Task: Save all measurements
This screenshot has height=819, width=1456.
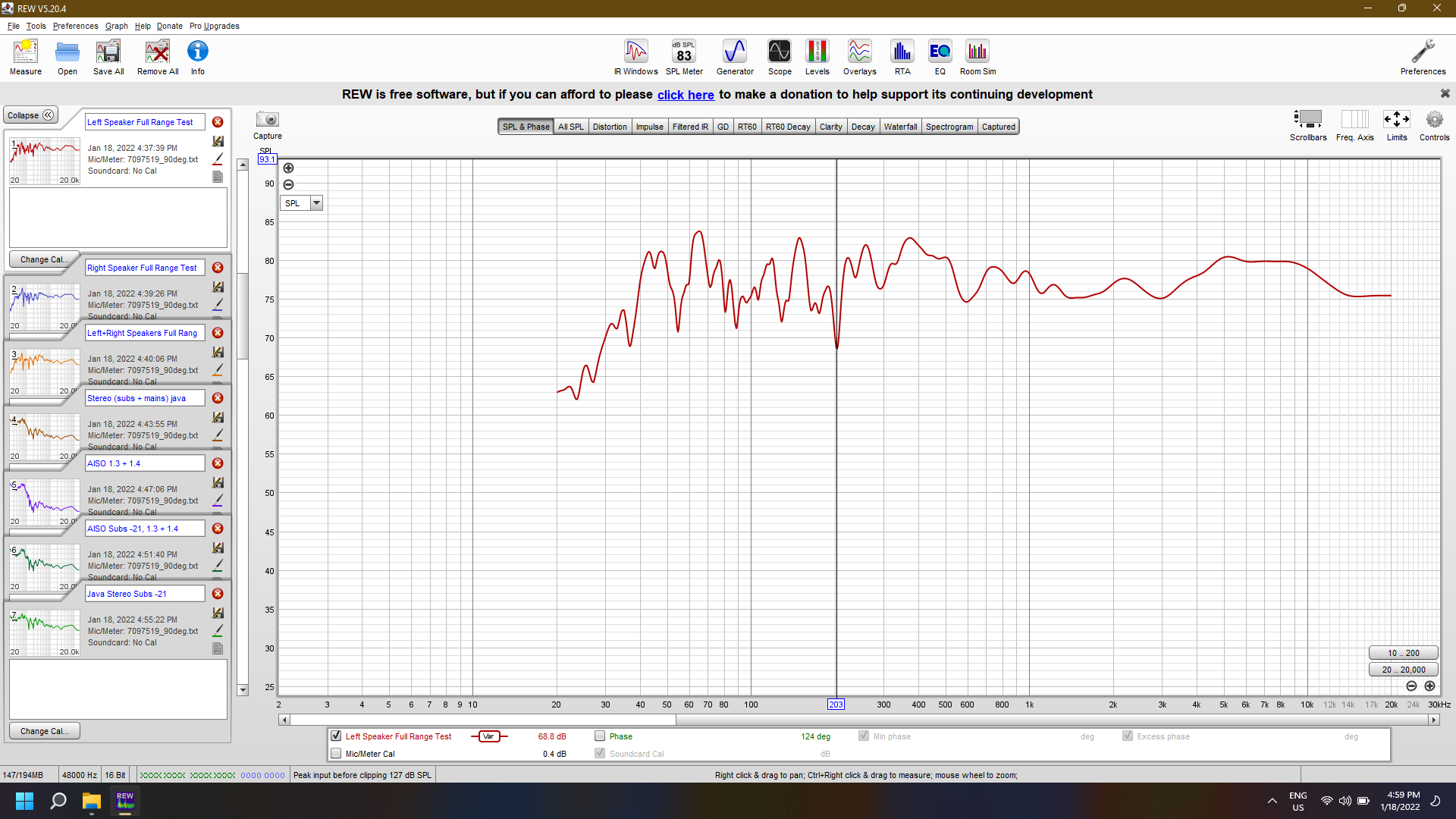Action: [108, 57]
